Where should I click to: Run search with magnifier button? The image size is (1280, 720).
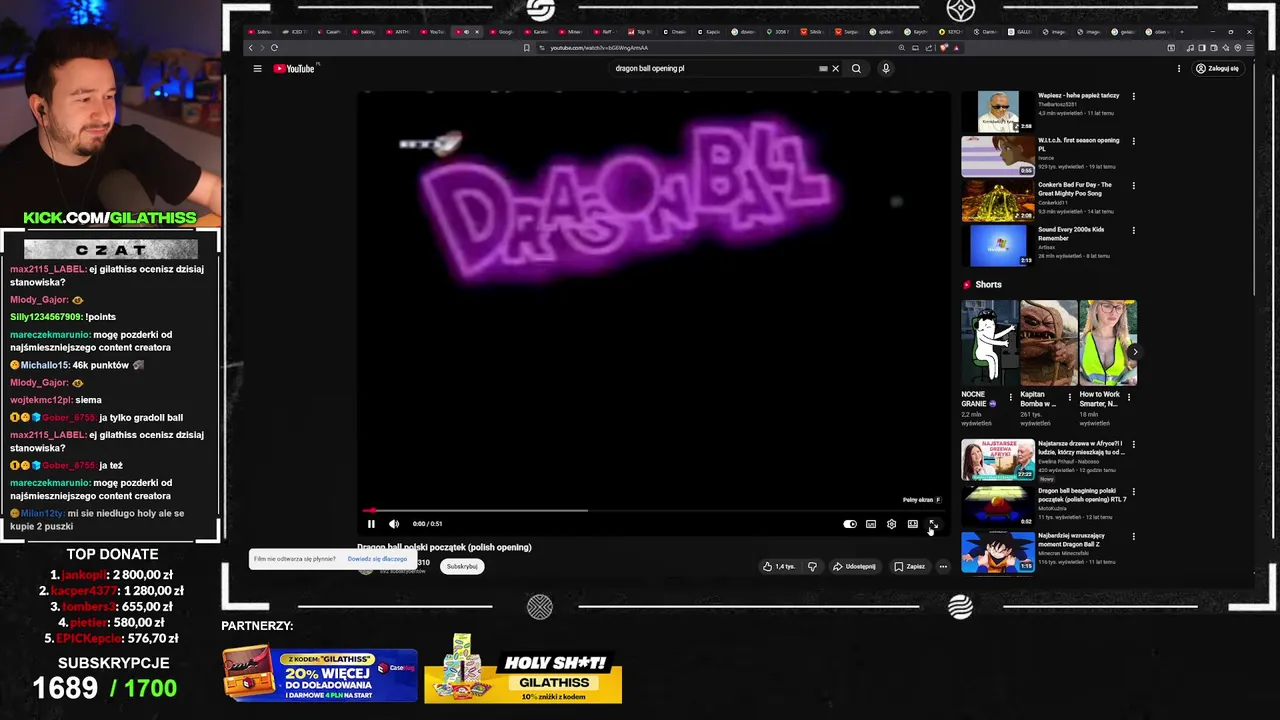[x=856, y=69]
